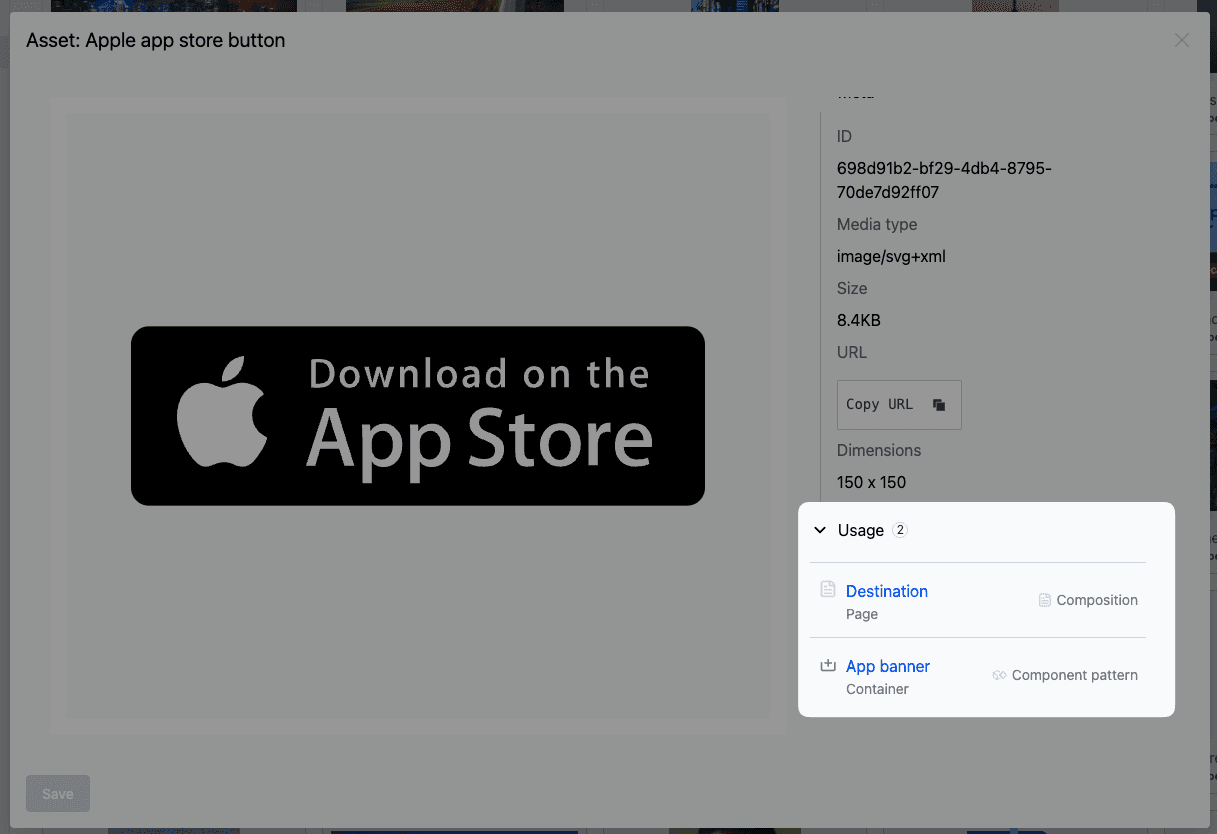Viewport: 1217px width, 834px height.
Task: Click the page icon beside Destination
Action: pyautogui.click(x=827, y=589)
